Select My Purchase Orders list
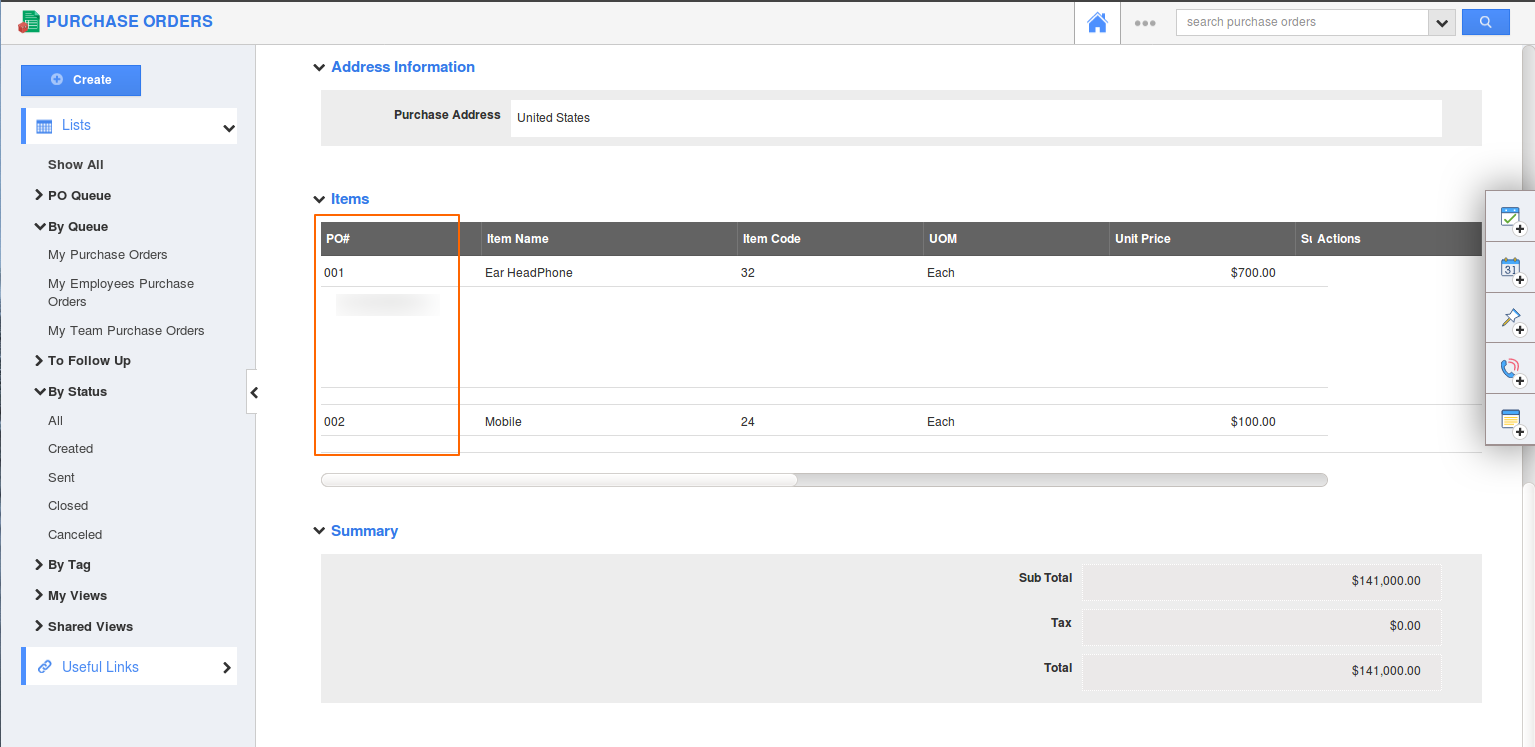 point(108,255)
